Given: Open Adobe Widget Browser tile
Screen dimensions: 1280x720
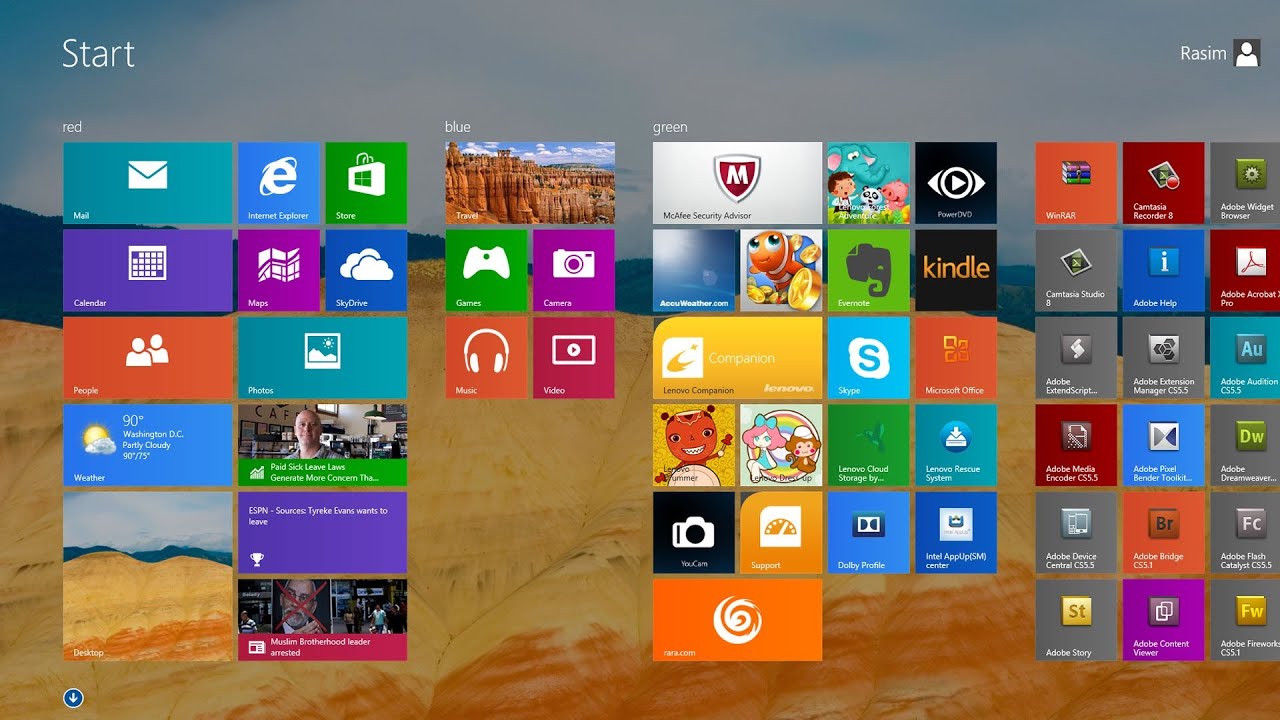Looking at the screenshot, I should 1245,183.
